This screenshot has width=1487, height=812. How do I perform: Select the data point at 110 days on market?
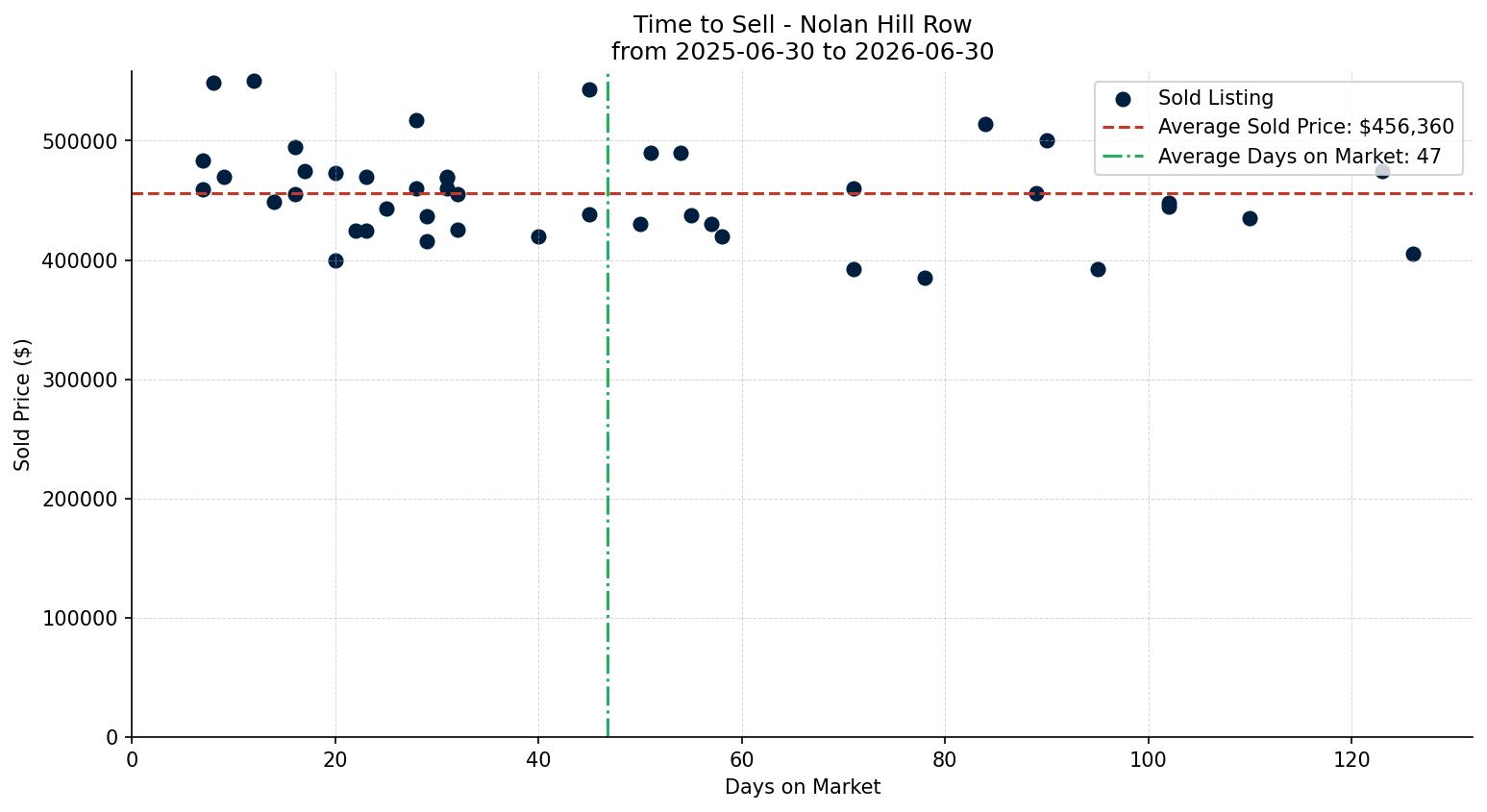[1250, 218]
